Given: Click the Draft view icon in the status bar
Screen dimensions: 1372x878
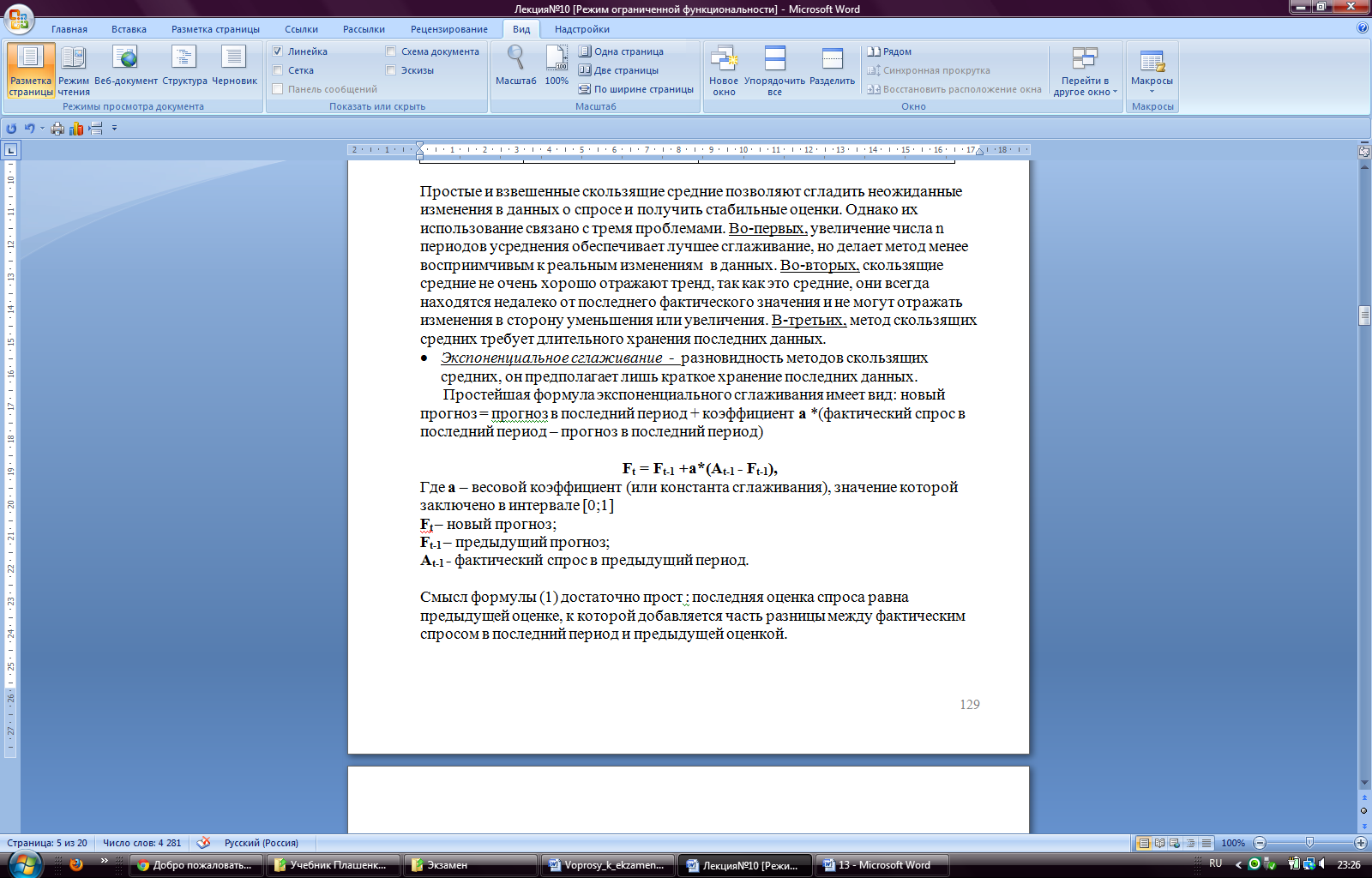Looking at the screenshot, I should [x=1206, y=843].
